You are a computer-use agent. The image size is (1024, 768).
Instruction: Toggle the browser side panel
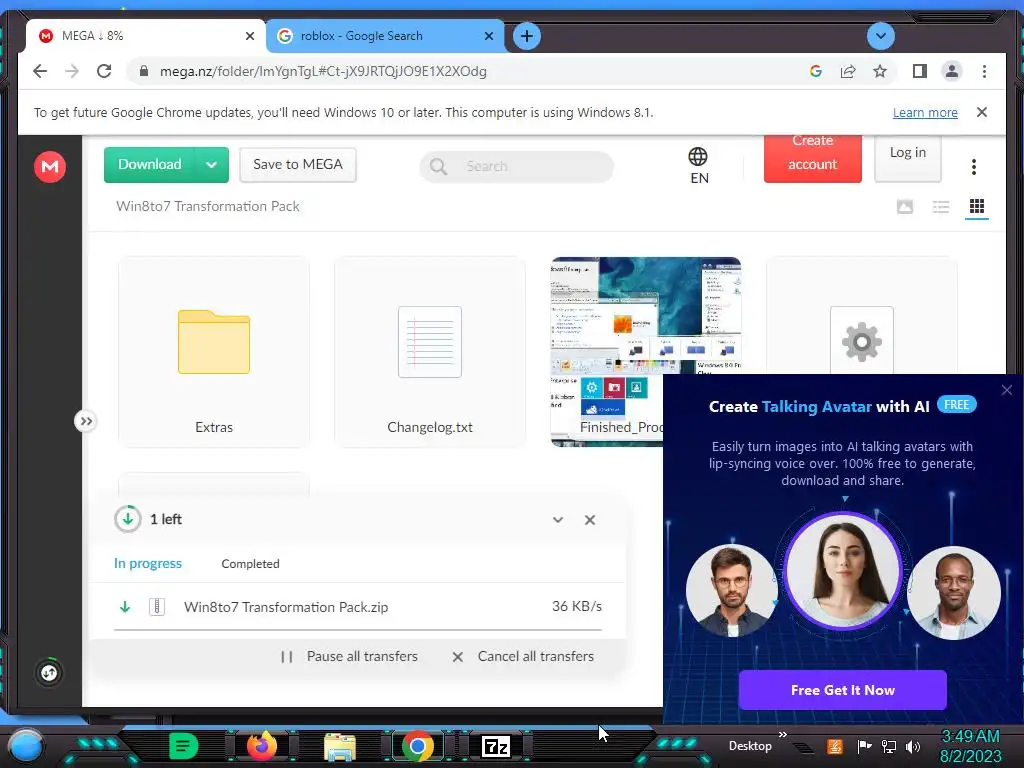pos(920,71)
